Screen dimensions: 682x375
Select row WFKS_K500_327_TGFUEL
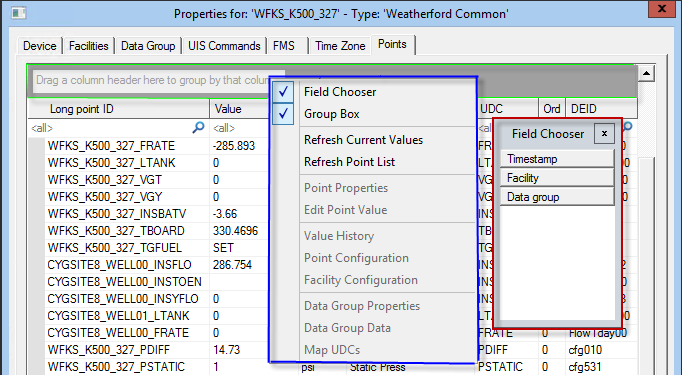click(115, 248)
